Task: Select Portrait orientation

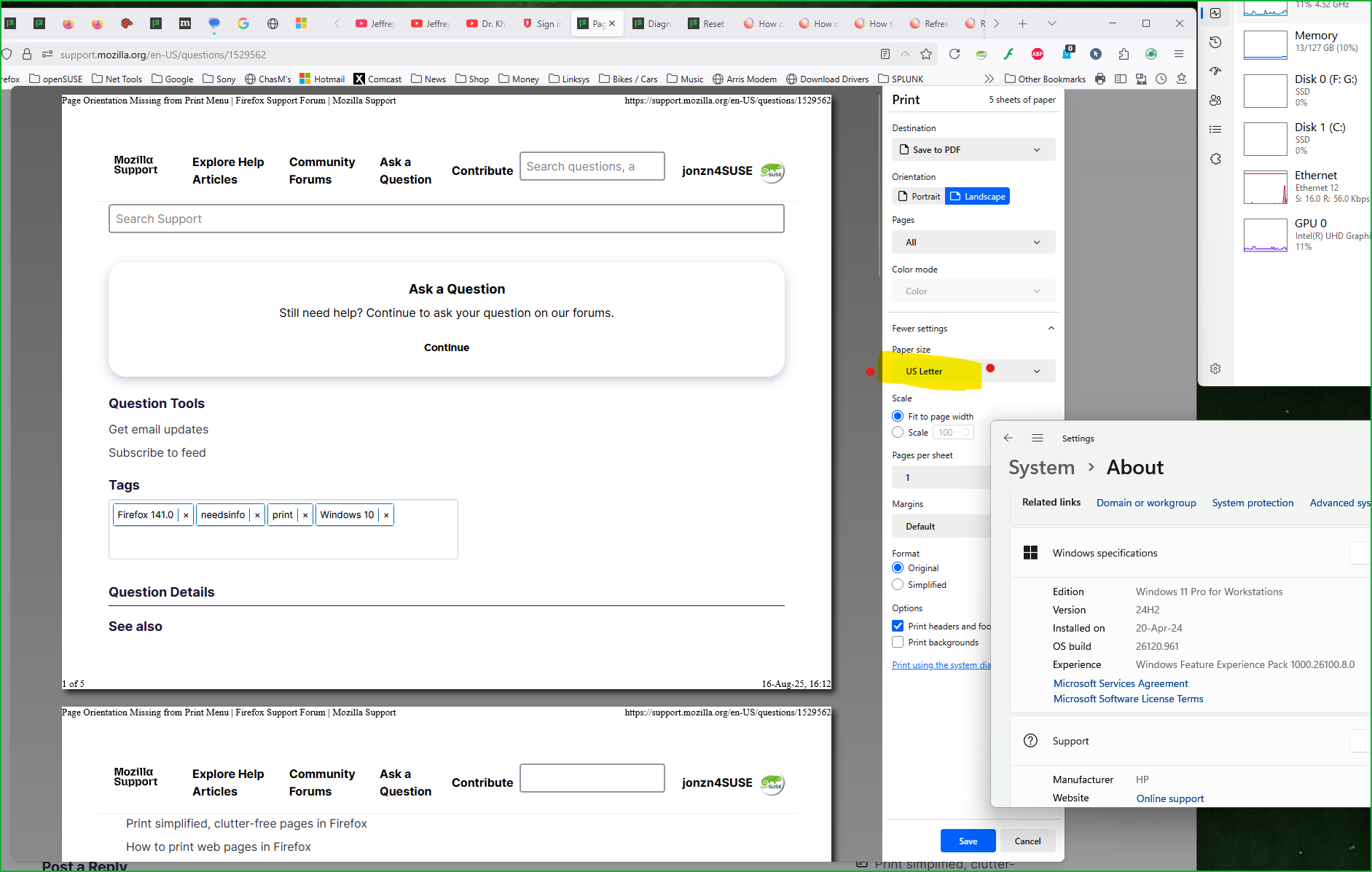Action: (x=918, y=197)
